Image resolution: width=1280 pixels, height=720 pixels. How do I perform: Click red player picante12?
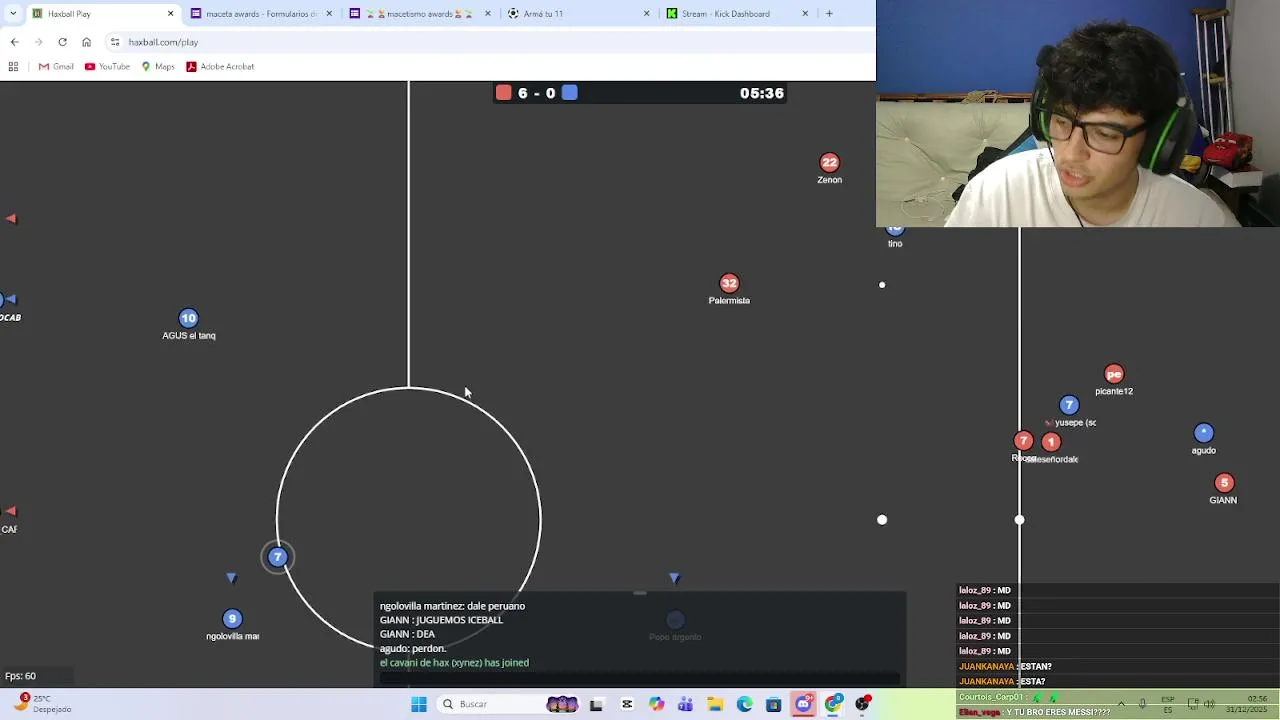[1114, 374]
